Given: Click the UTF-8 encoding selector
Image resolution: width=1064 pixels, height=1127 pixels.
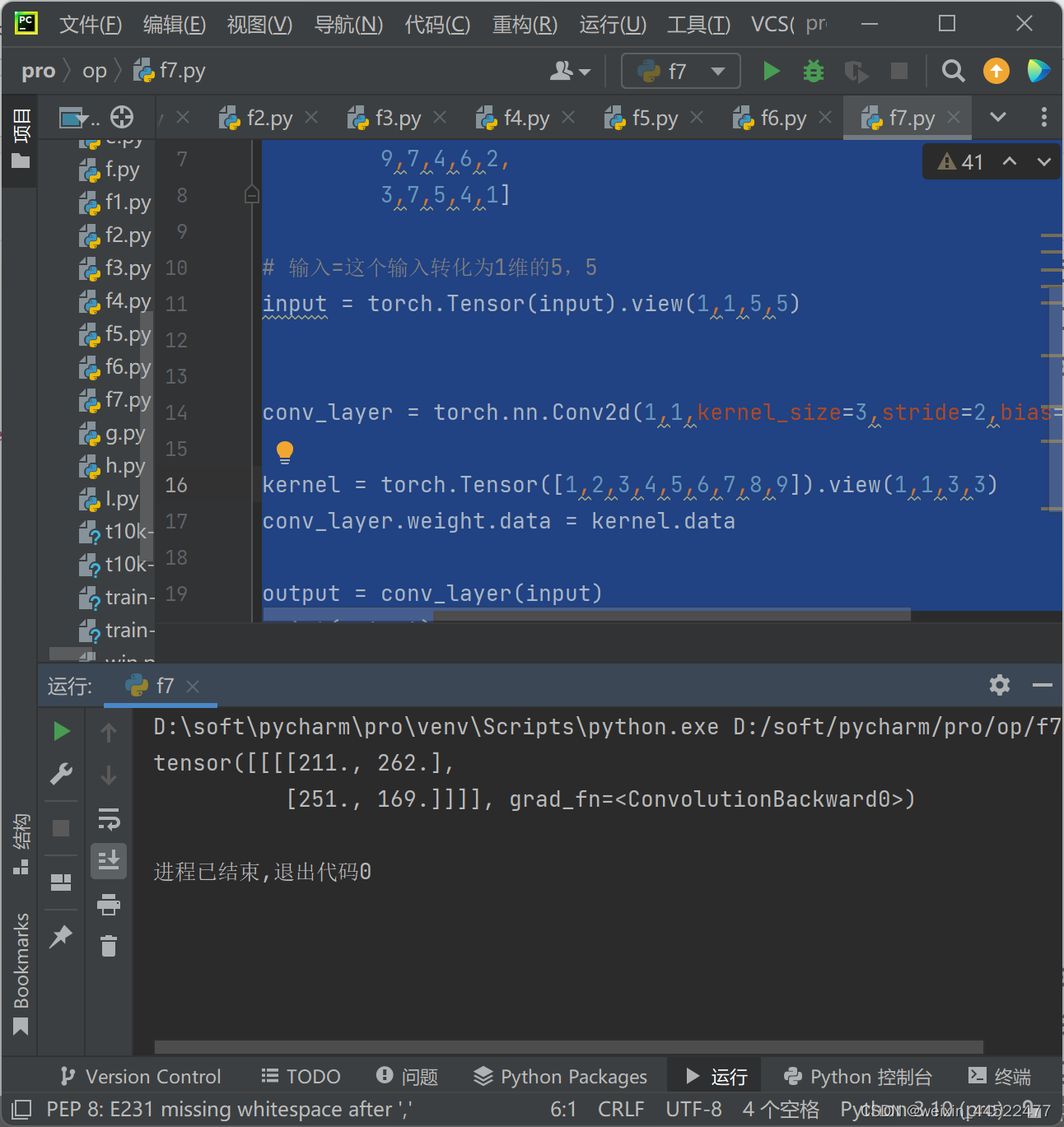Looking at the screenshot, I should pos(693,1110).
